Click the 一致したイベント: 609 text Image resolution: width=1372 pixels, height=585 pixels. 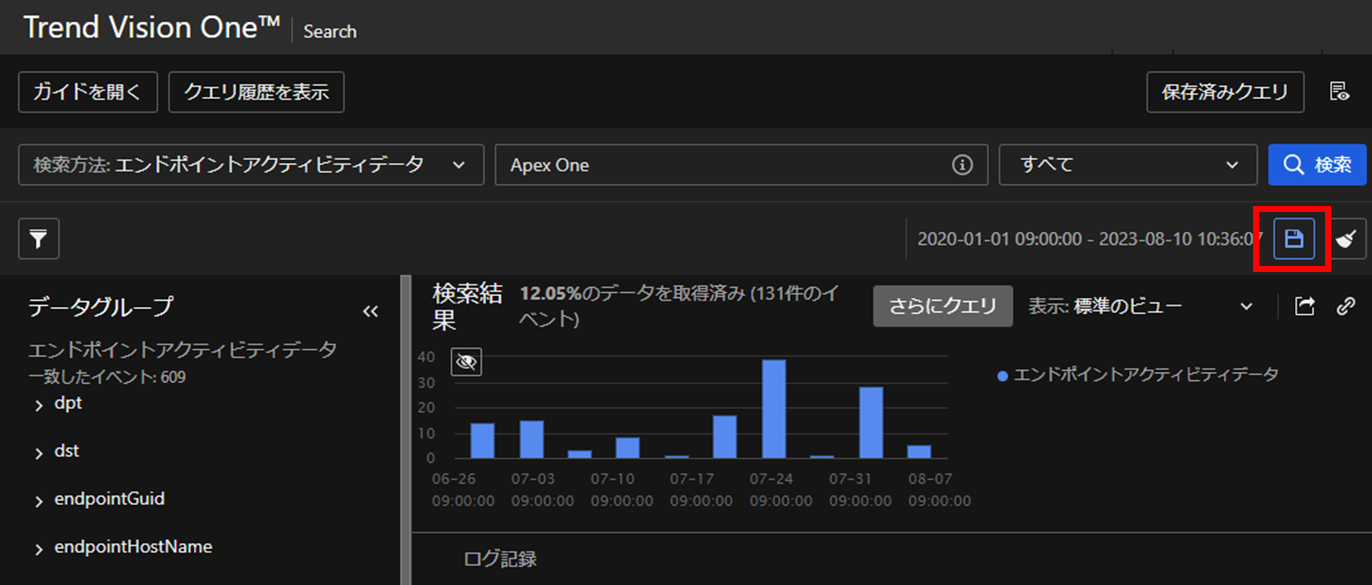point(107,377)
